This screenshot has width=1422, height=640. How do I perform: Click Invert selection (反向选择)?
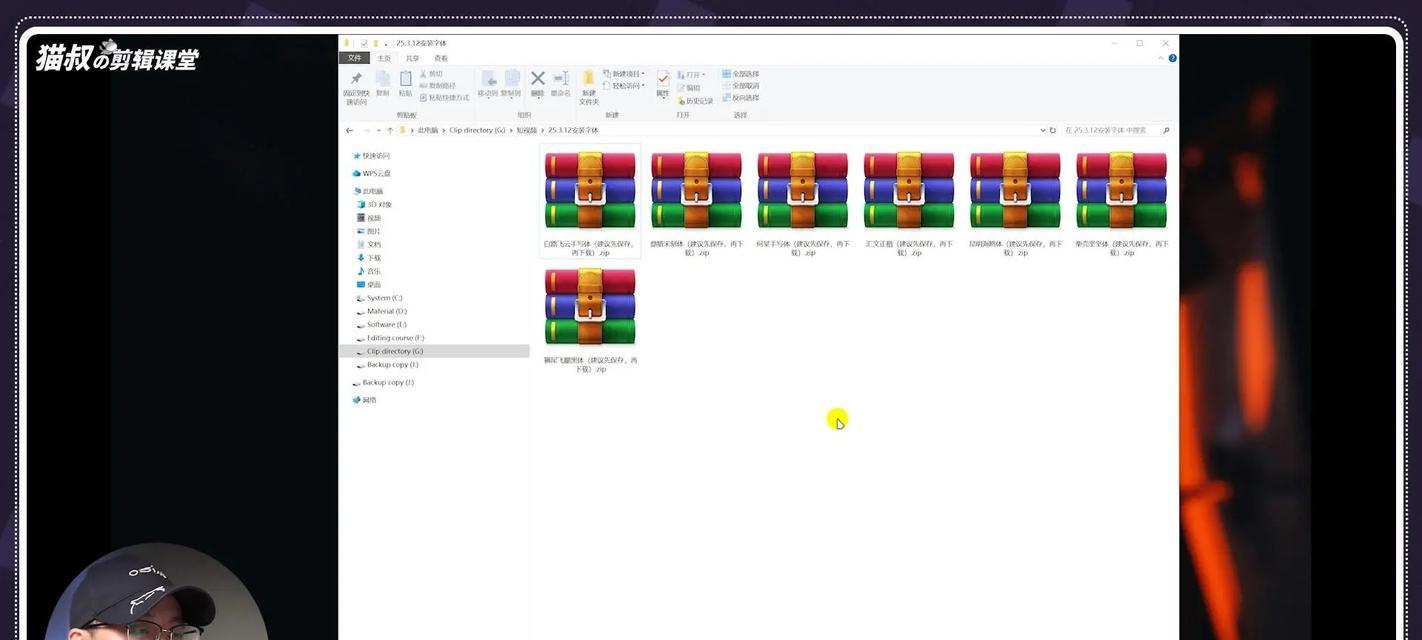click(x=740, y=98)
